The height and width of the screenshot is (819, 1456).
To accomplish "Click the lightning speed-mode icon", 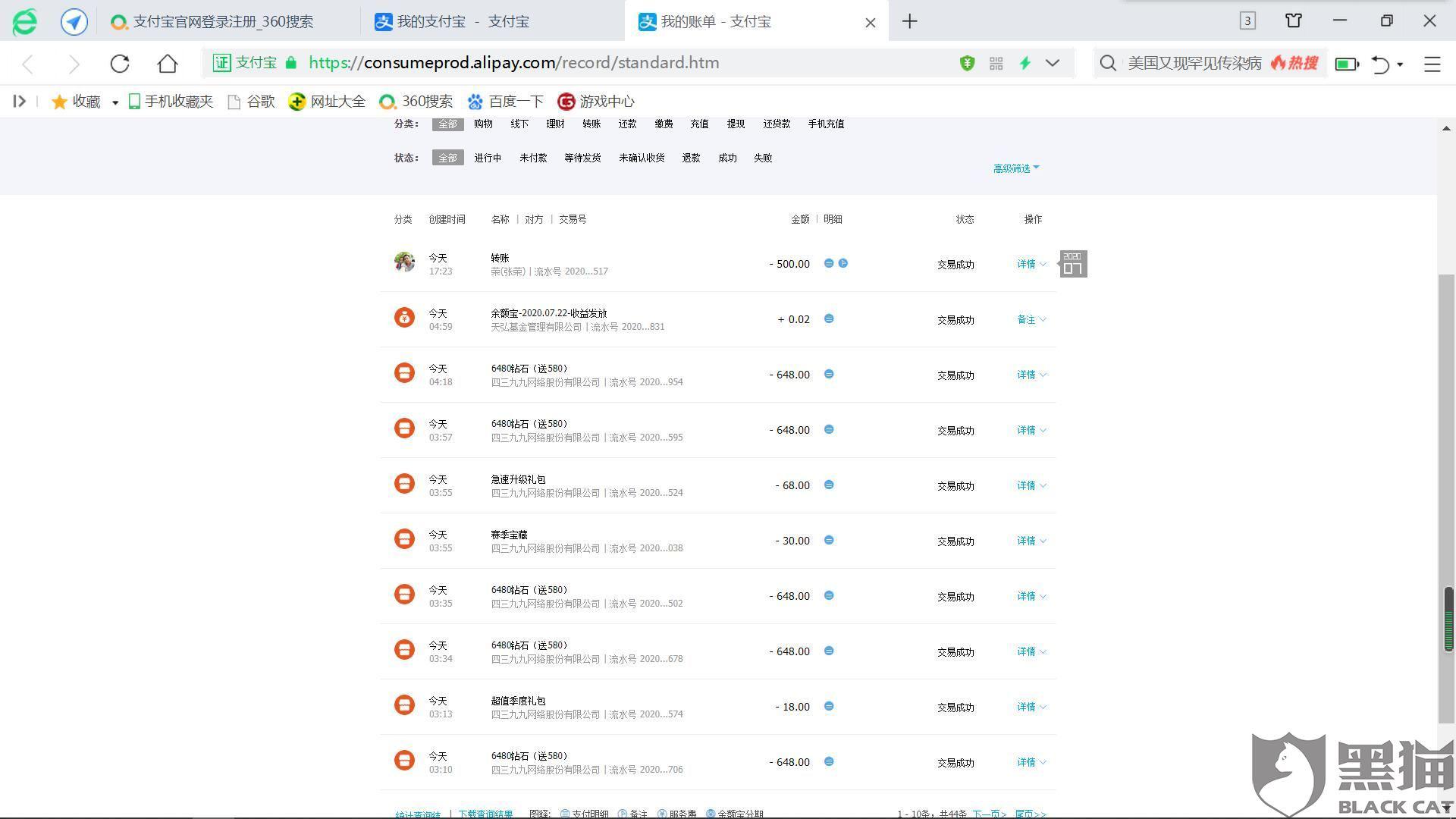I will point(1025,64).
